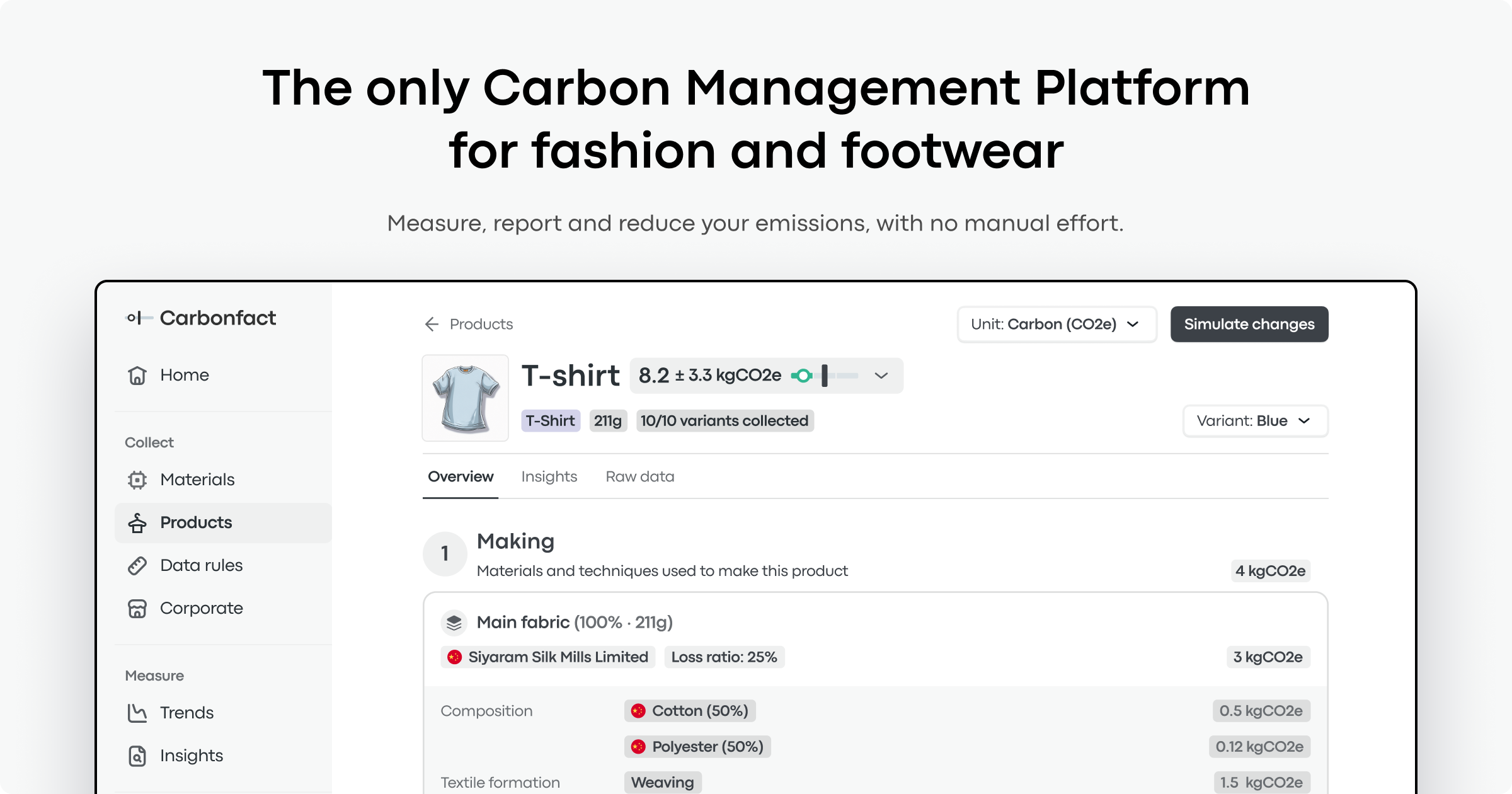The width and height of the screenshot is (1512, 794).
Task: Click the Siyaram Silk Mills Limited supplier tag
Action: (x=547, y=657)
